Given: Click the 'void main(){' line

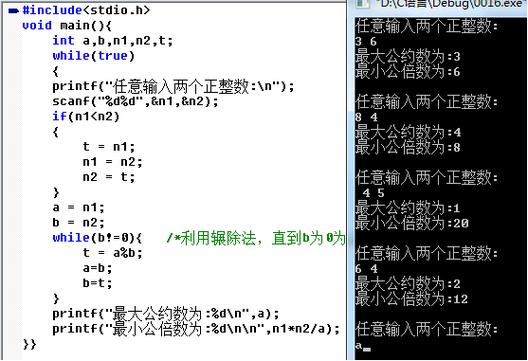Looking at the screenshot, I should pyautogui.click(x=67, y=26).
